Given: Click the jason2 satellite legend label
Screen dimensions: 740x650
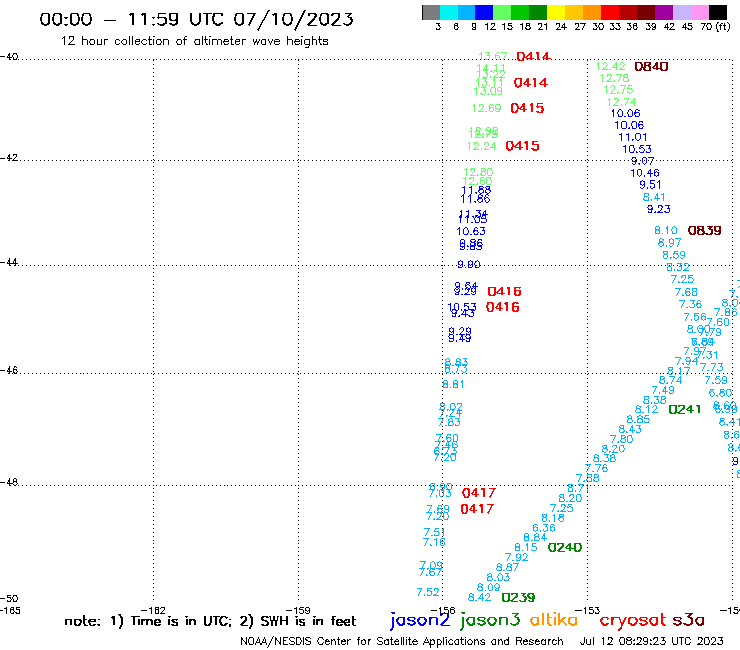Looking at the screenshot, I should tap(420, 620).
